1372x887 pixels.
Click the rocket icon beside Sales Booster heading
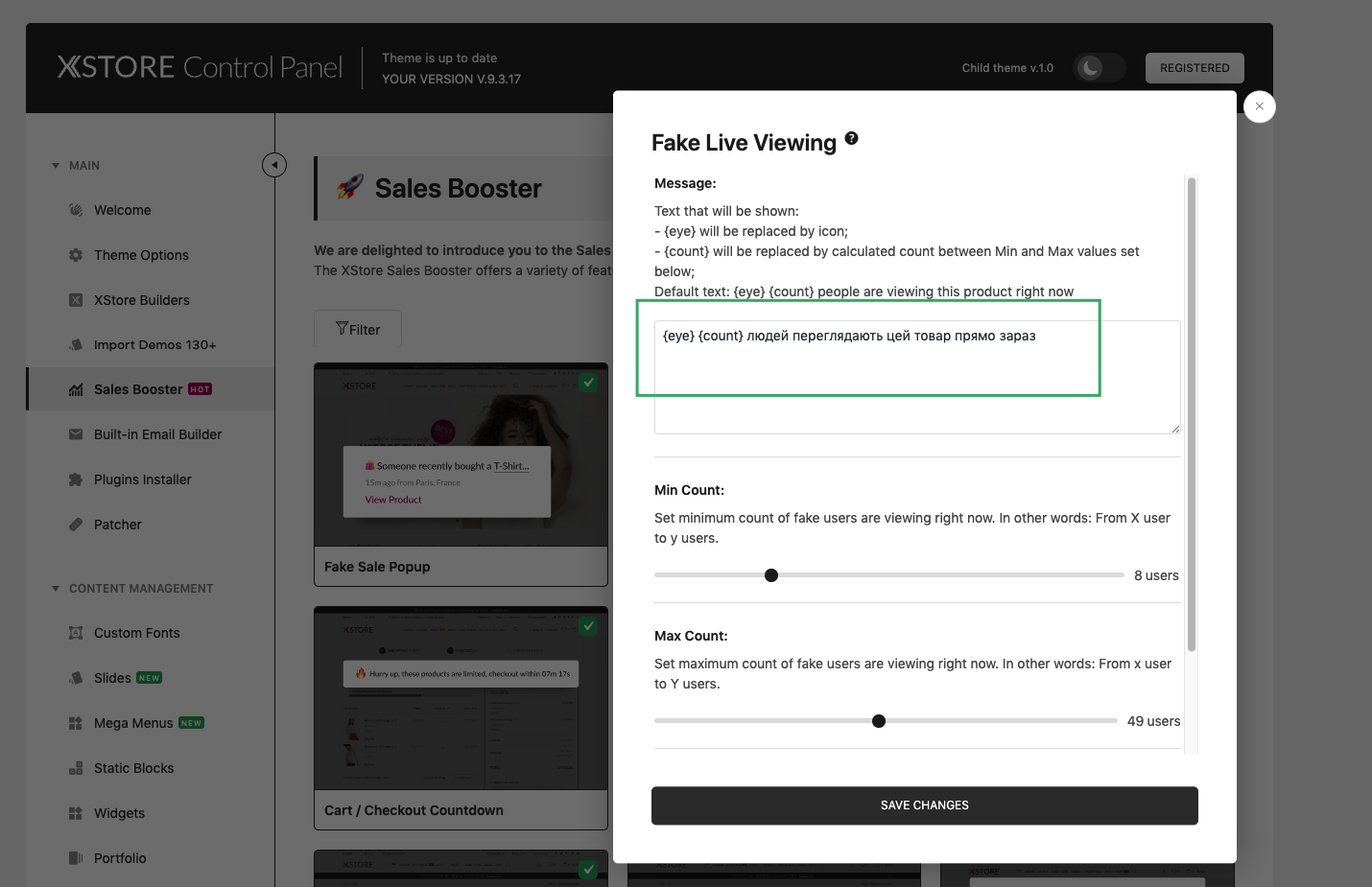pyautogui.click(x=350, y=187)
